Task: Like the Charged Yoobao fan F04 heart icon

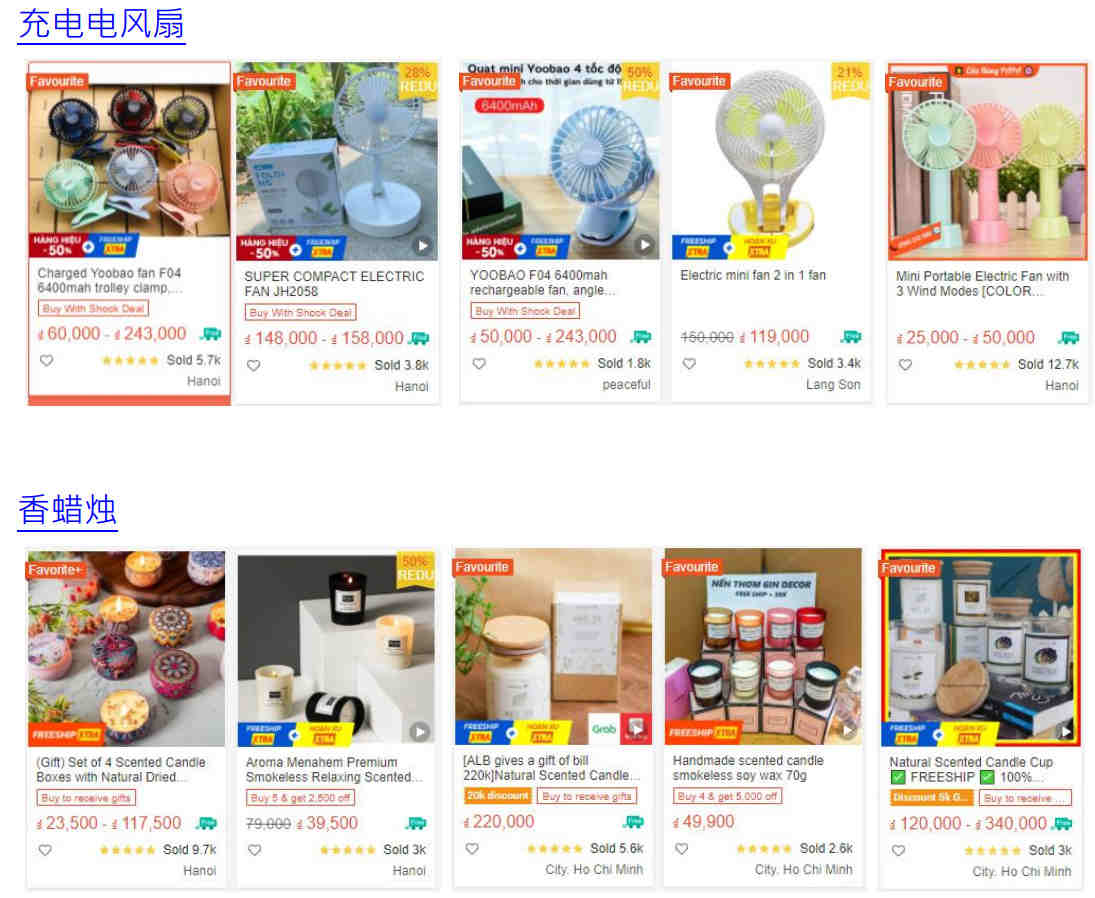Action: [x=46, y=361]
